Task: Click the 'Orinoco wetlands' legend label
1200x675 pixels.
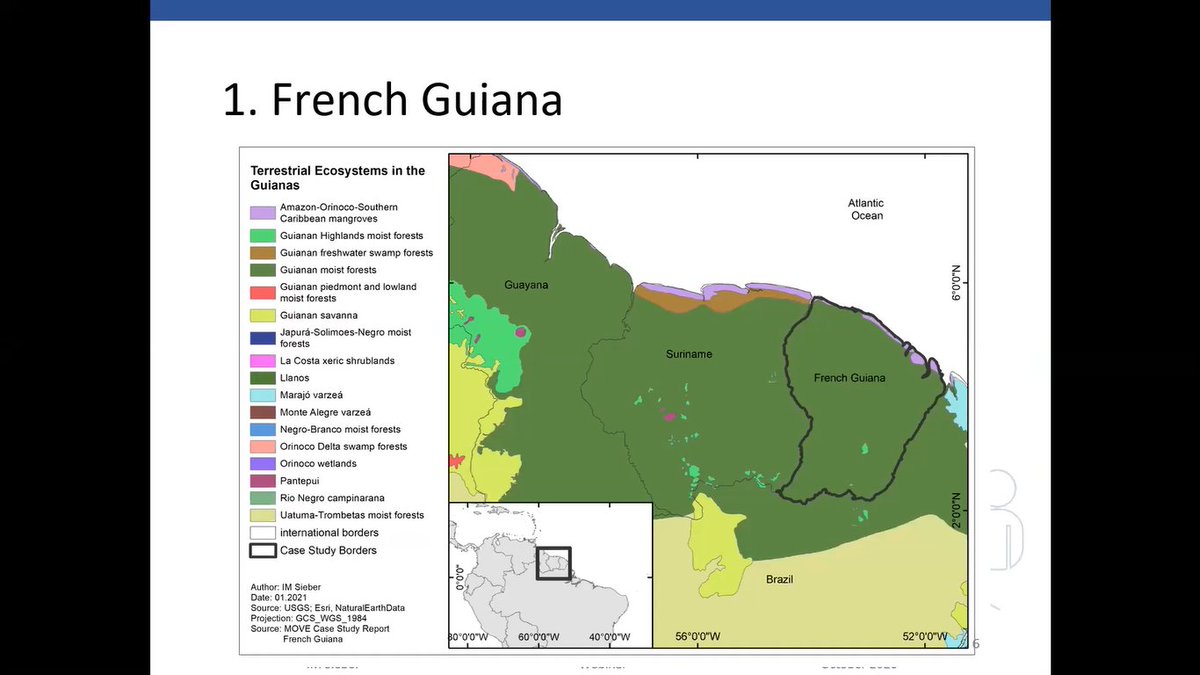Action: [318, 464]
